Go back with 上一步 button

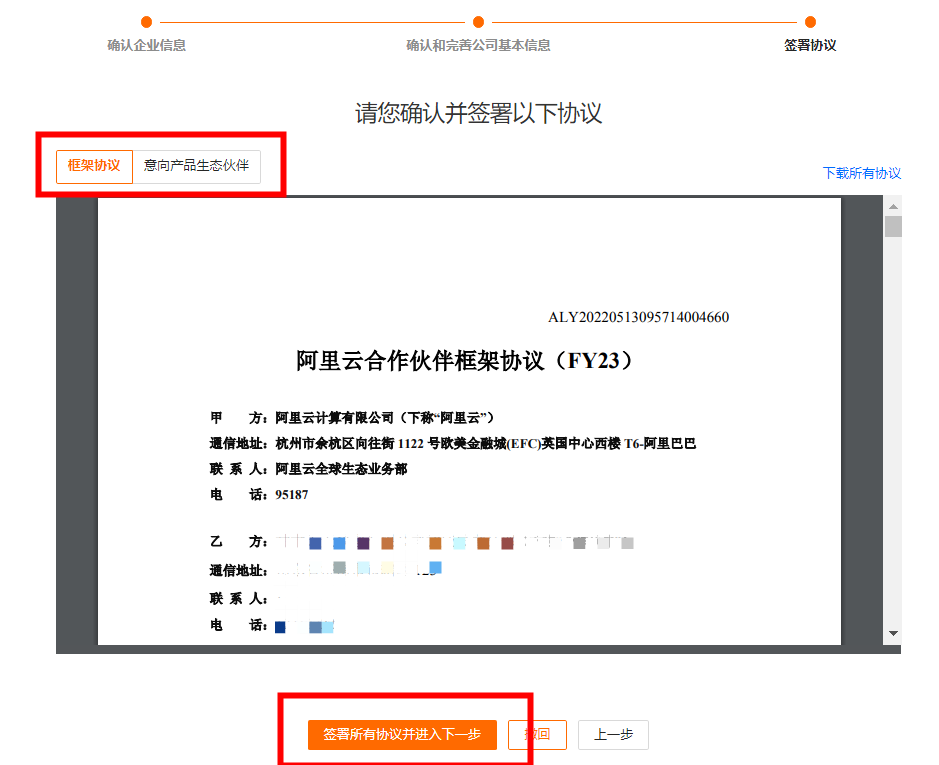(613, 734)
